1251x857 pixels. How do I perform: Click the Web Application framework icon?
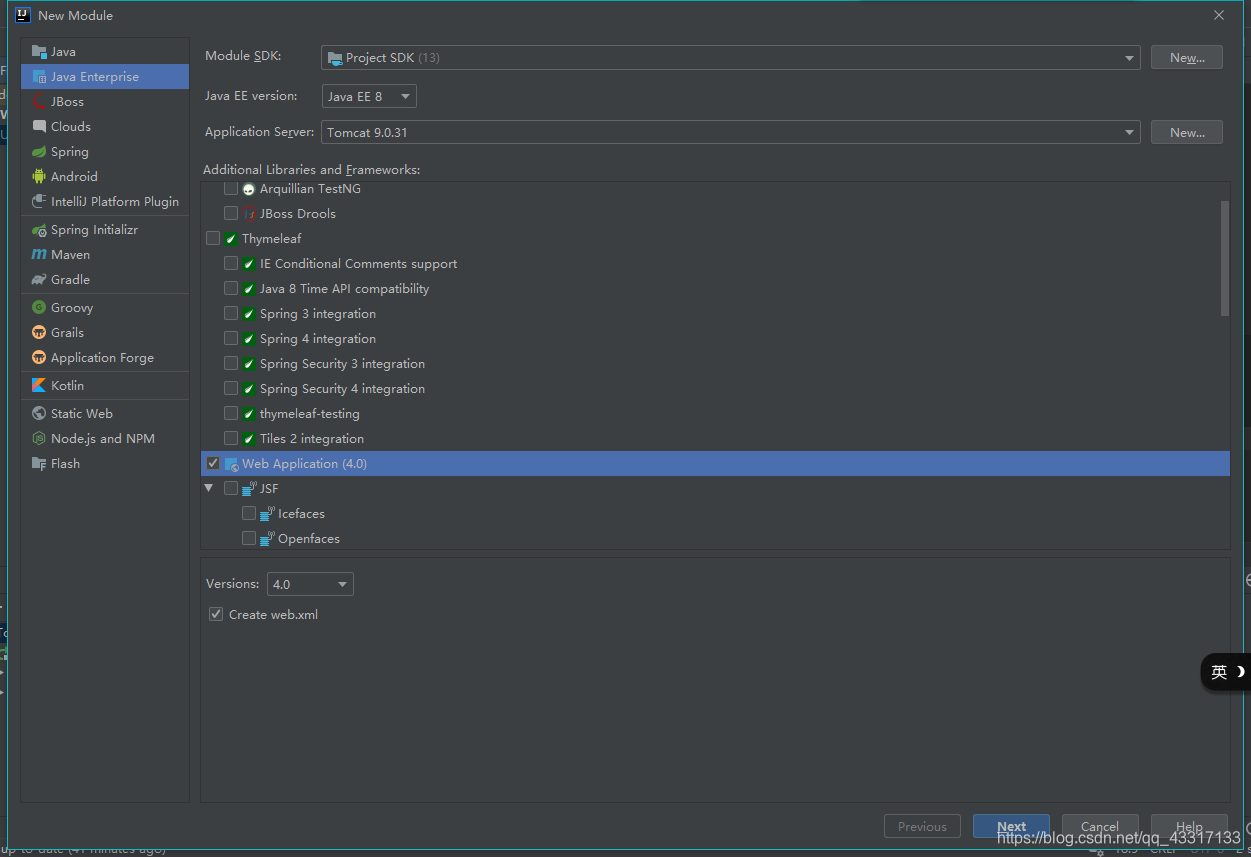pyautogui.click(x=231, y=464)
